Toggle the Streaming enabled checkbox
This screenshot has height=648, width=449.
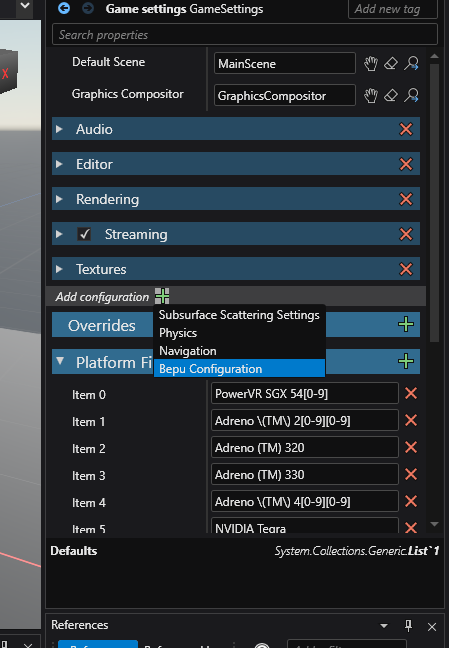[x=84, y=234]
